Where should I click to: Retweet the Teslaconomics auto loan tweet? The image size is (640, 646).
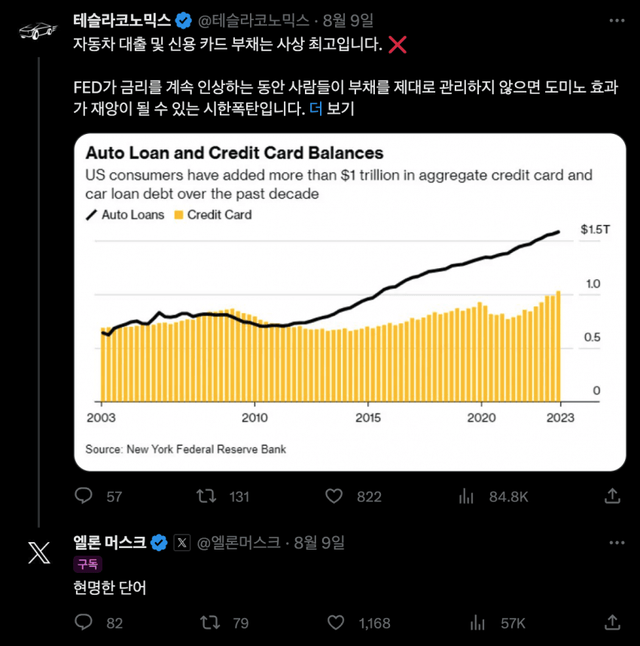click(209, 496)
